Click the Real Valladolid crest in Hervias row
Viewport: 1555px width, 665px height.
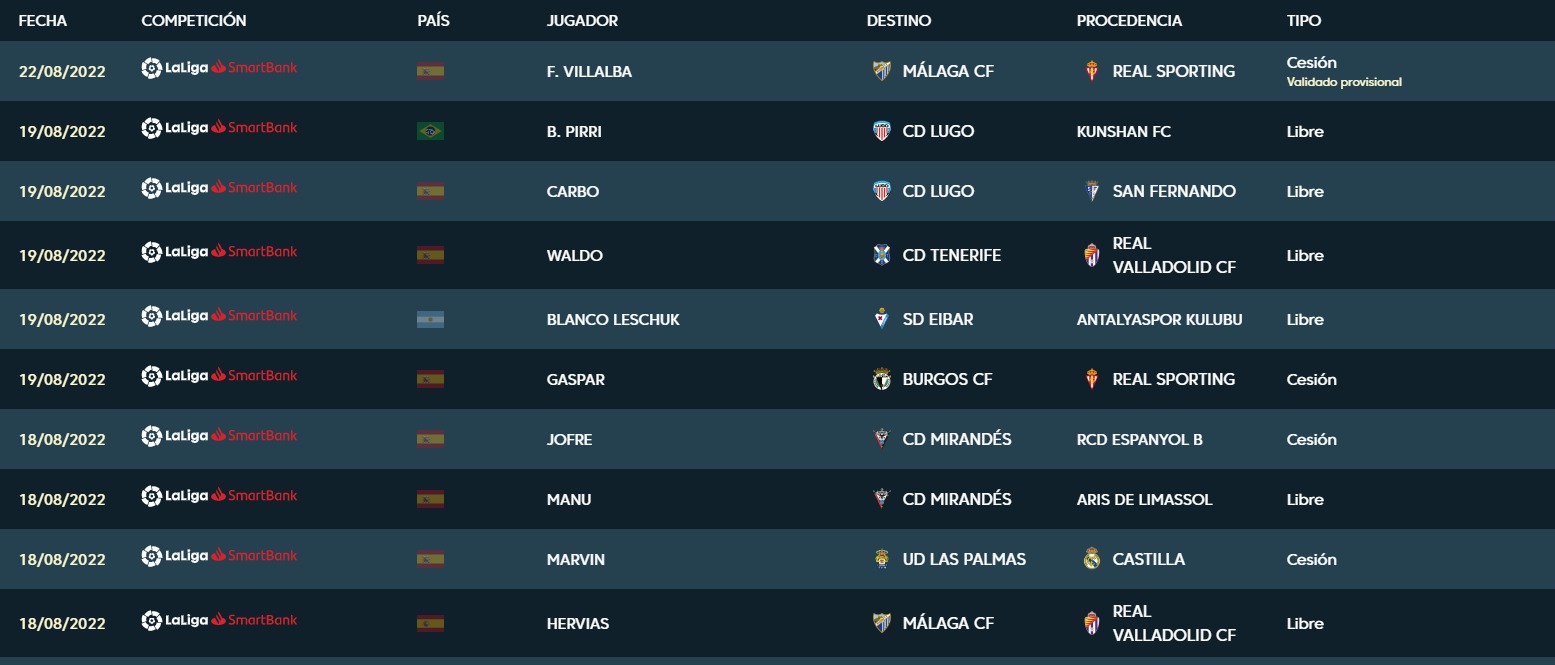1091,623
